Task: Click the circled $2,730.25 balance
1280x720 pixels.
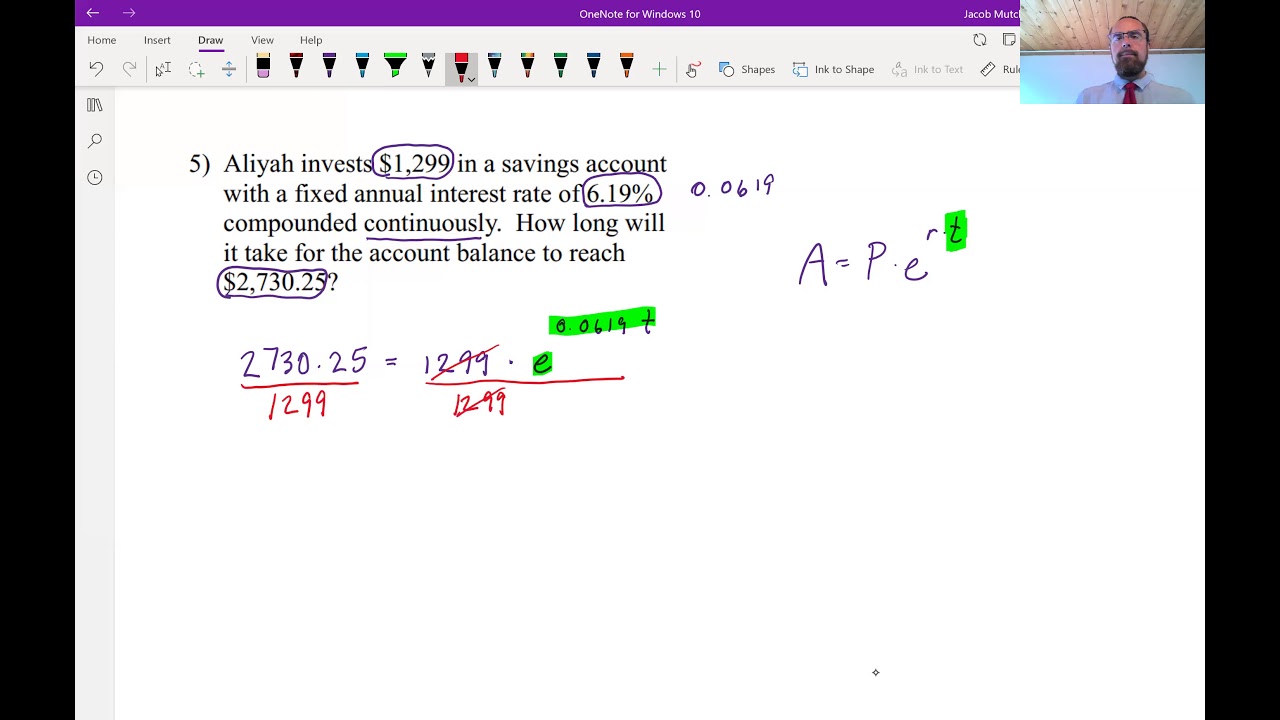Action: tap(273, 283)
